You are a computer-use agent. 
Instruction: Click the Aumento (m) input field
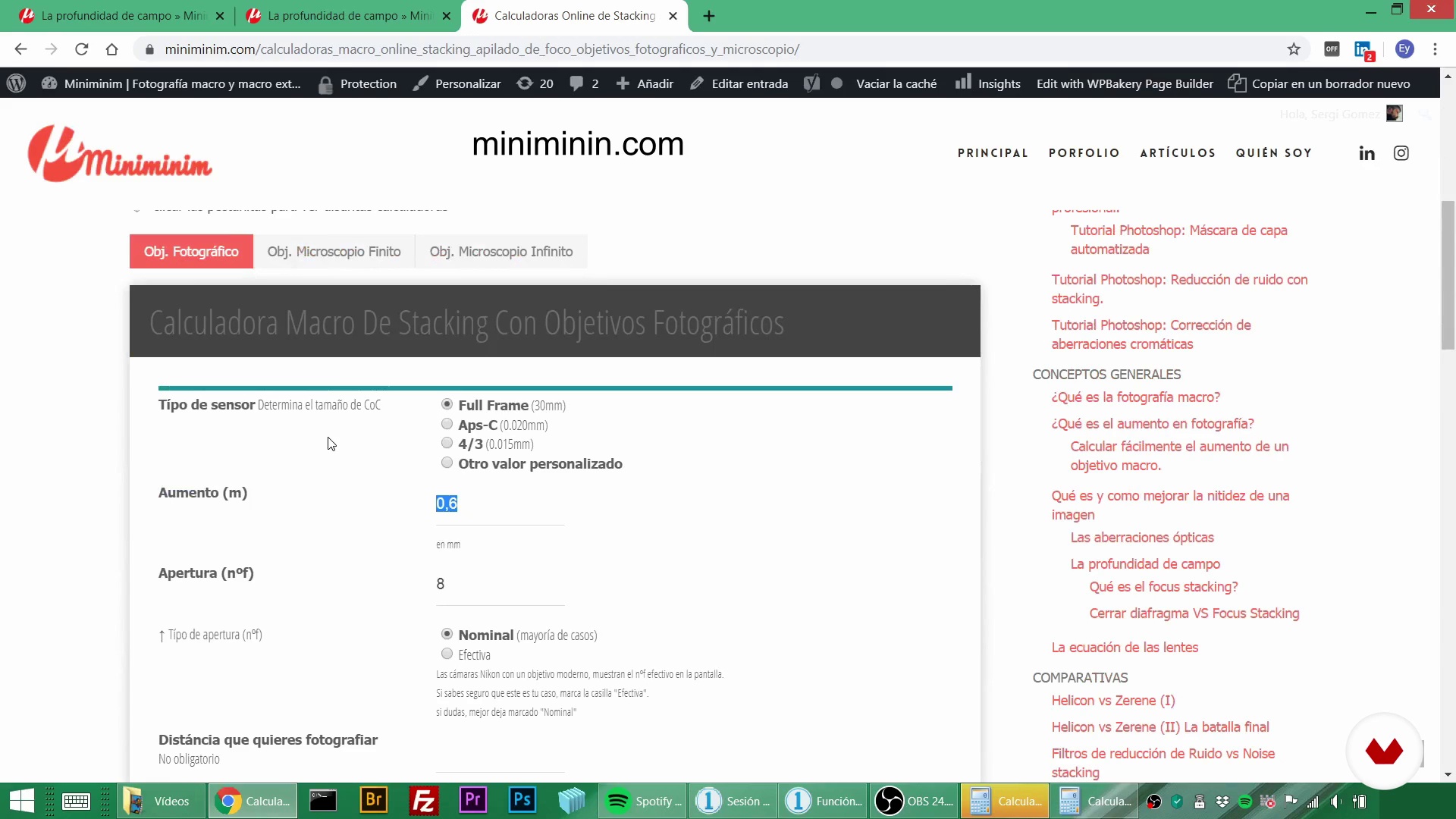[500, 504]
